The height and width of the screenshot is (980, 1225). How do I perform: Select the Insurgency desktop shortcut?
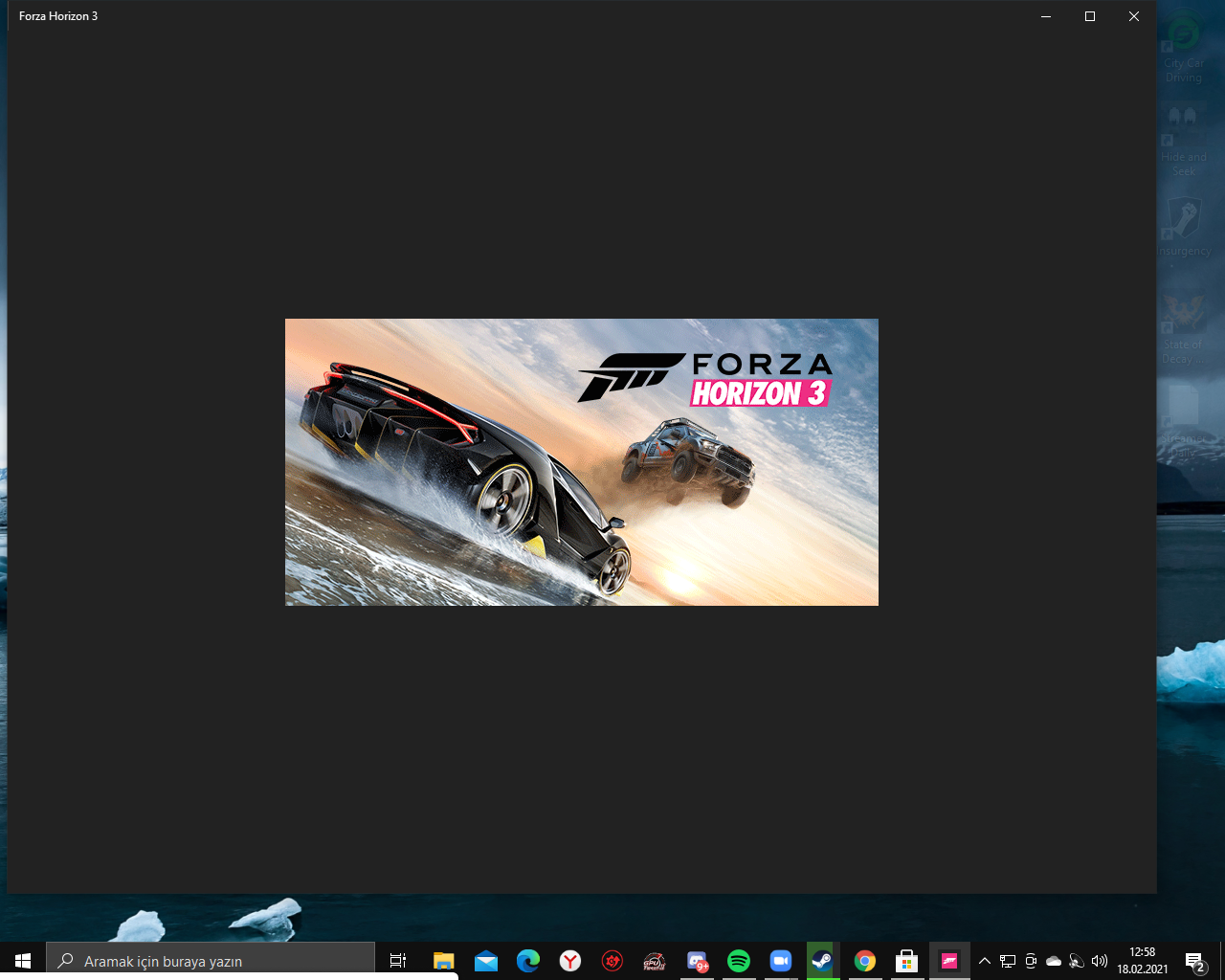pos(1184,228)
